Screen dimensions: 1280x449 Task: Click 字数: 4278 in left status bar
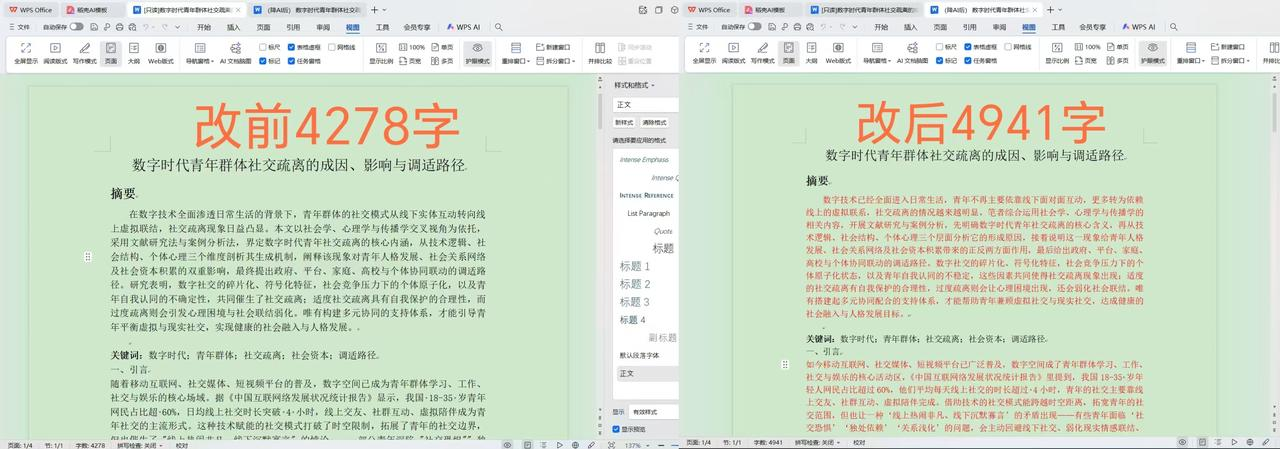[x=91, y=442]
